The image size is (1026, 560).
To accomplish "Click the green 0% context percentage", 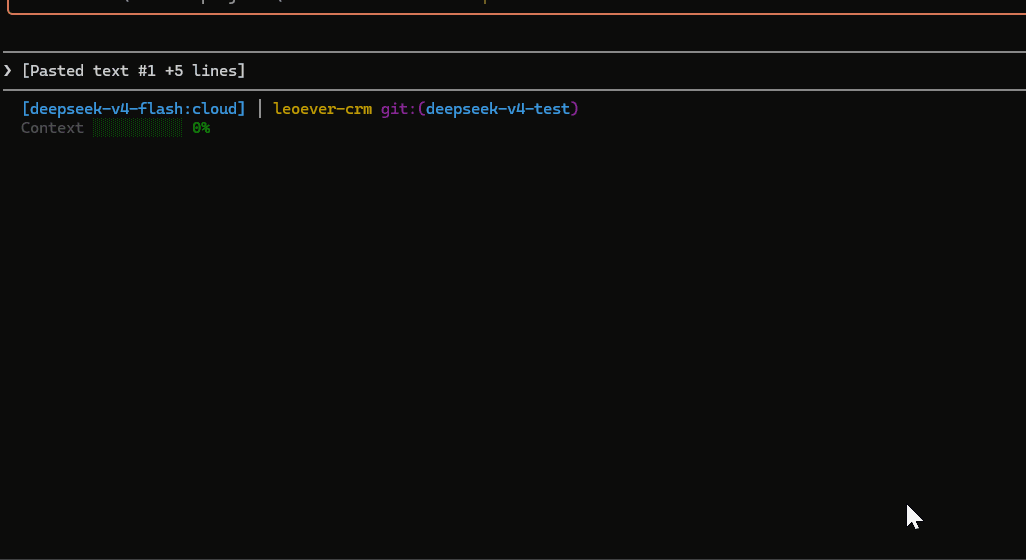I will [201, 128].
